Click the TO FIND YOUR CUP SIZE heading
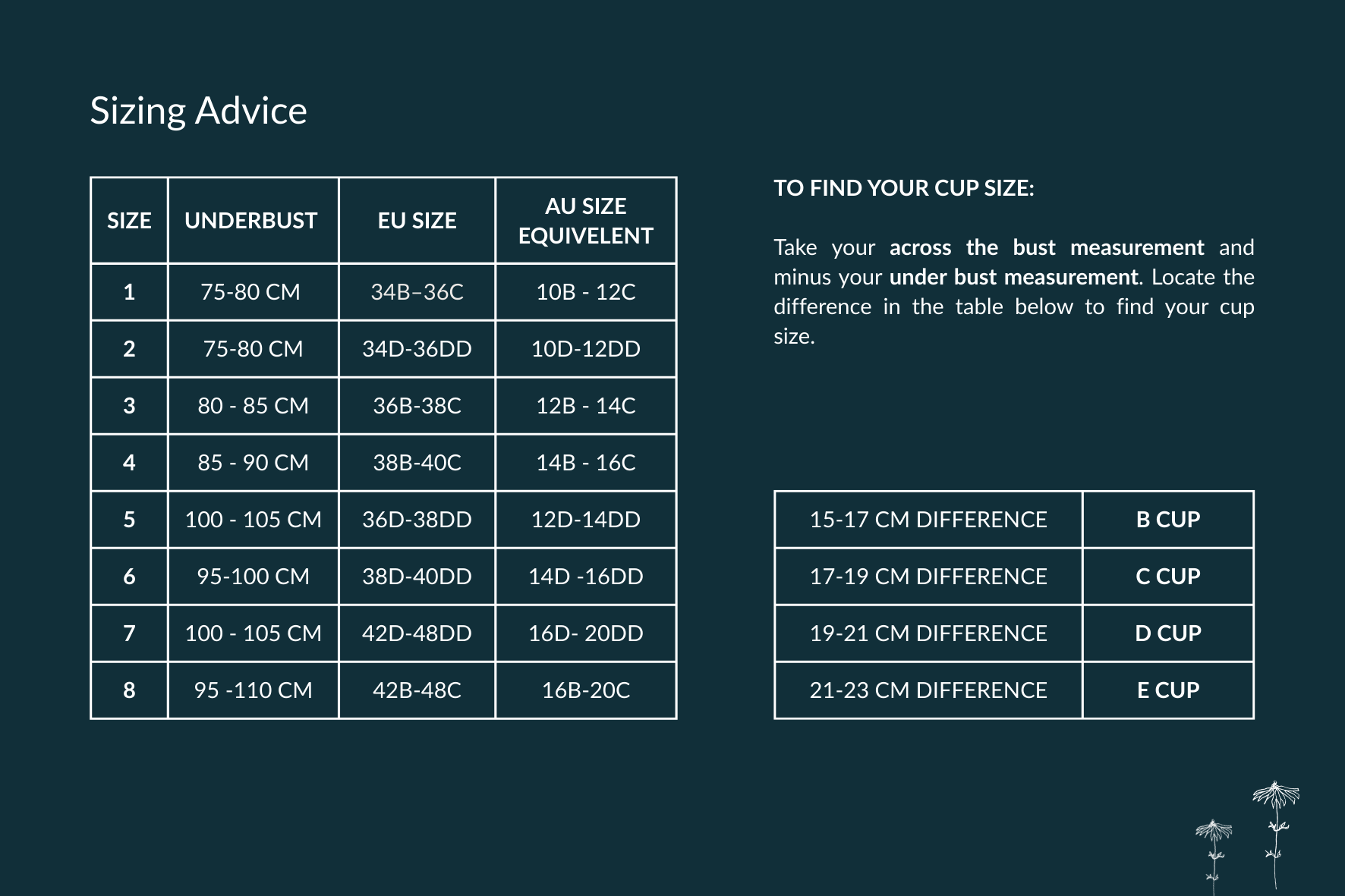 903,188
